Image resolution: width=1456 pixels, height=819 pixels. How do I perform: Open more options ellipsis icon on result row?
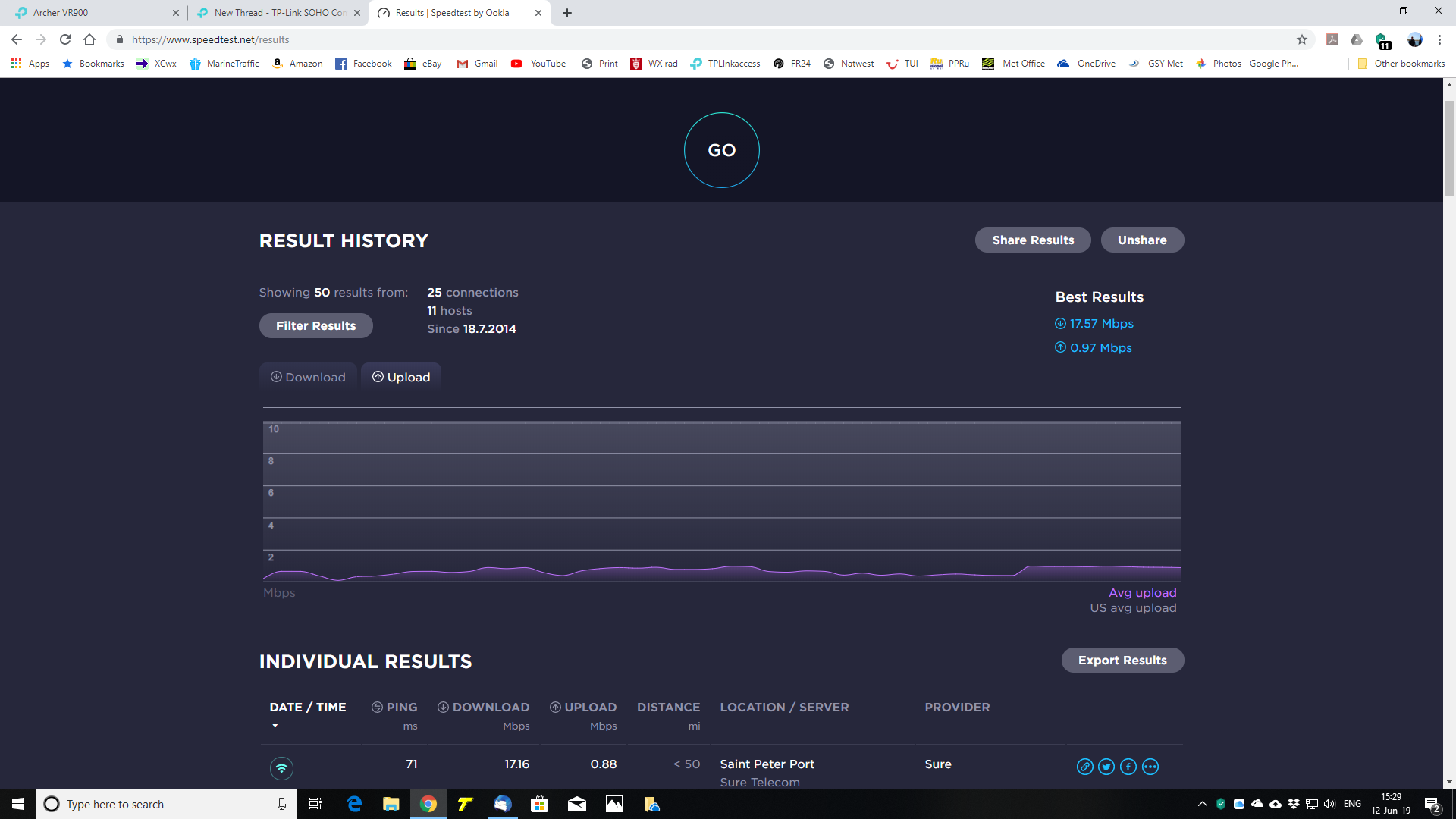tap(1150, 767)
